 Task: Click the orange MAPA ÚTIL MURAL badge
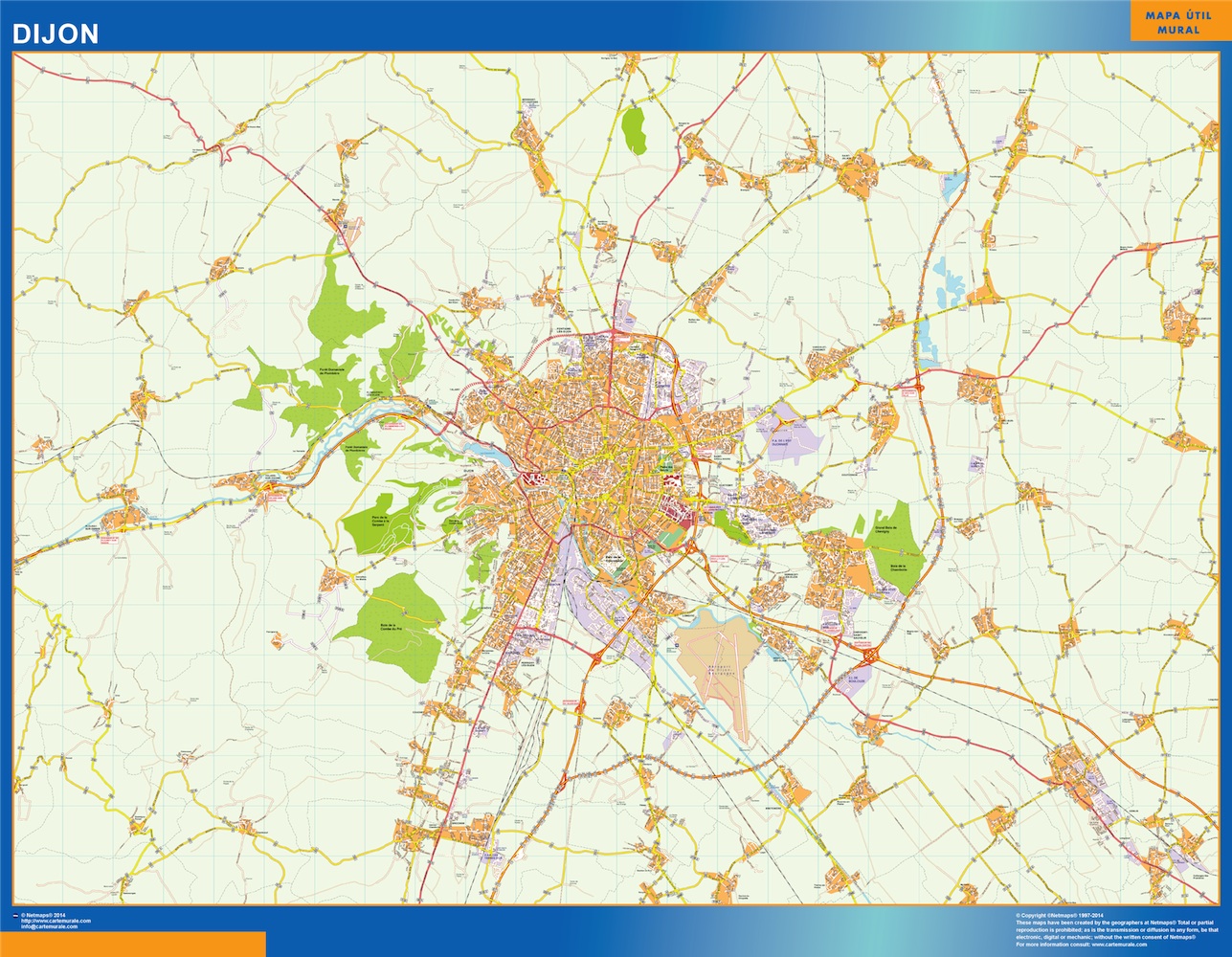[1177, 21]
